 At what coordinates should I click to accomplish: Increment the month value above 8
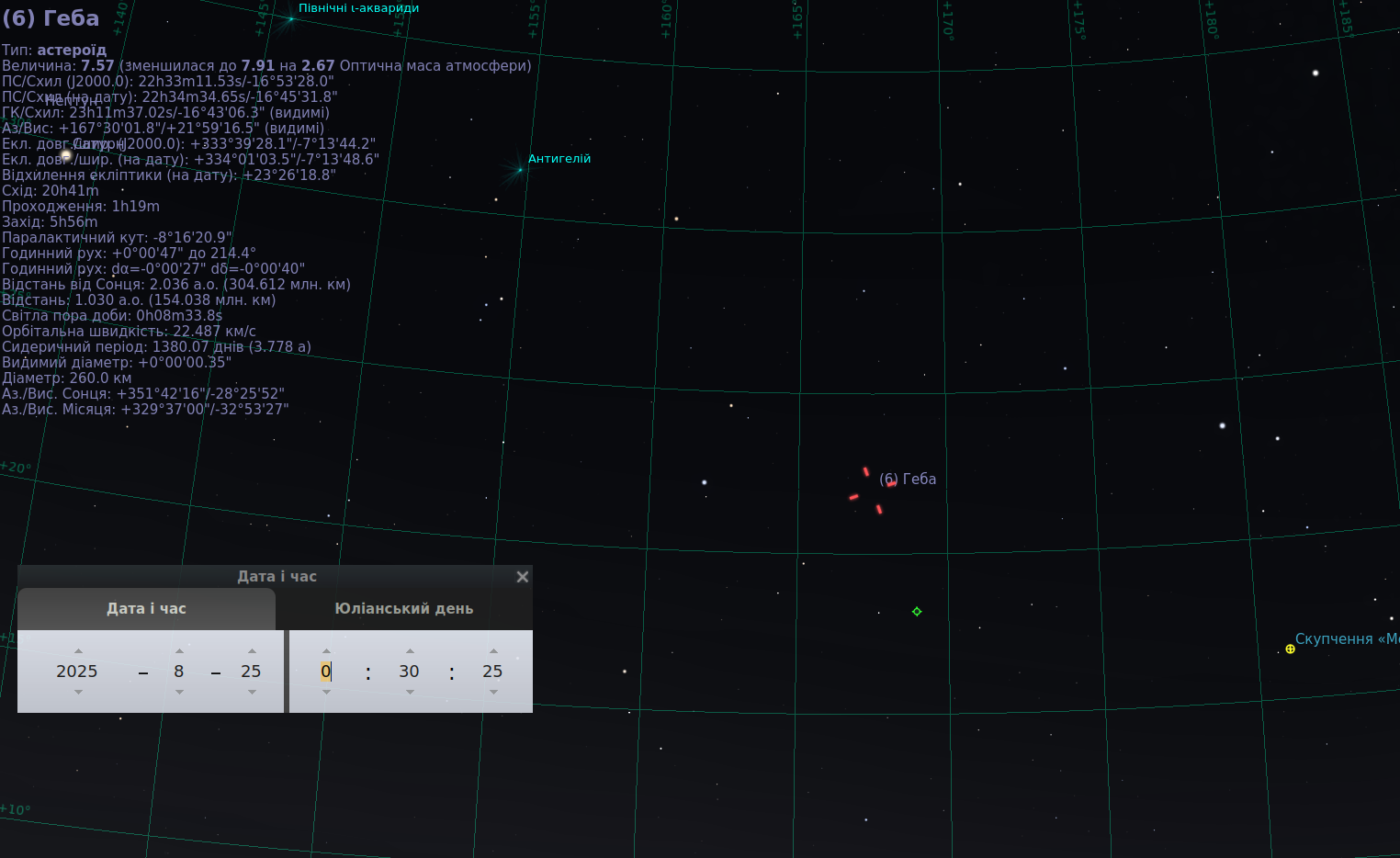pos(179,650)
